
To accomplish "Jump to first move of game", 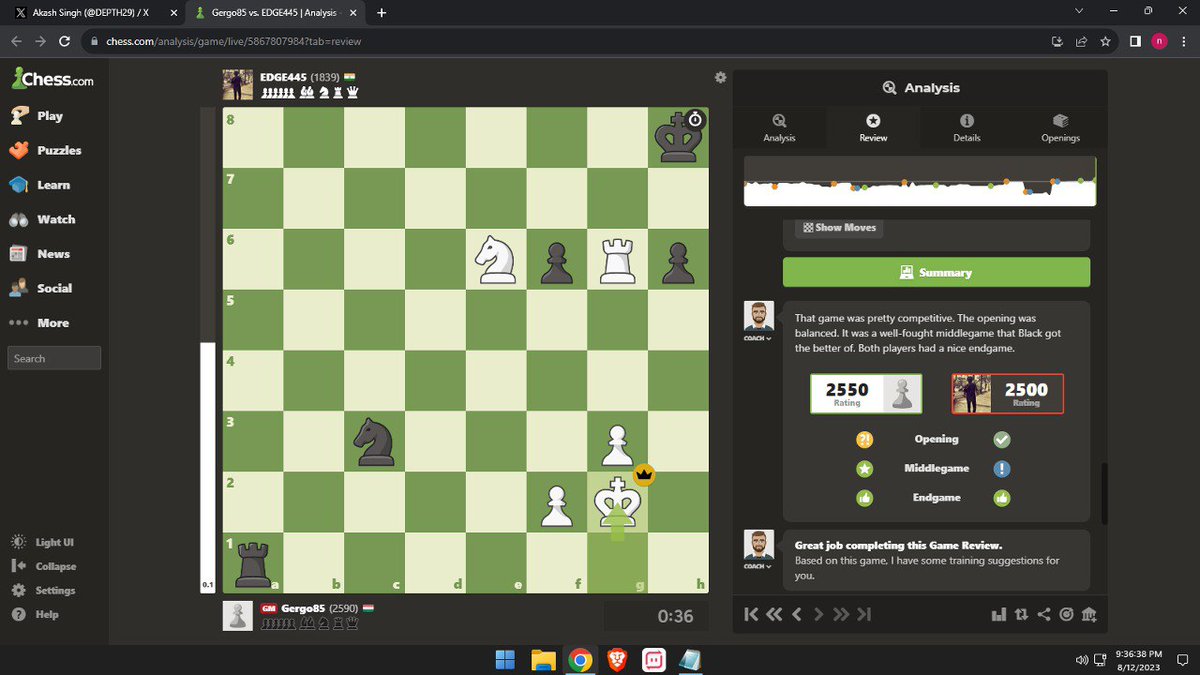I will tap(750, 614).
